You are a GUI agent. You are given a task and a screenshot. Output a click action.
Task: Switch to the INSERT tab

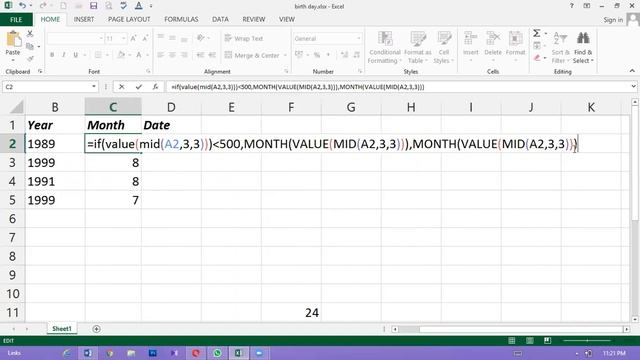pyautogui.click(x=84, y=19)
